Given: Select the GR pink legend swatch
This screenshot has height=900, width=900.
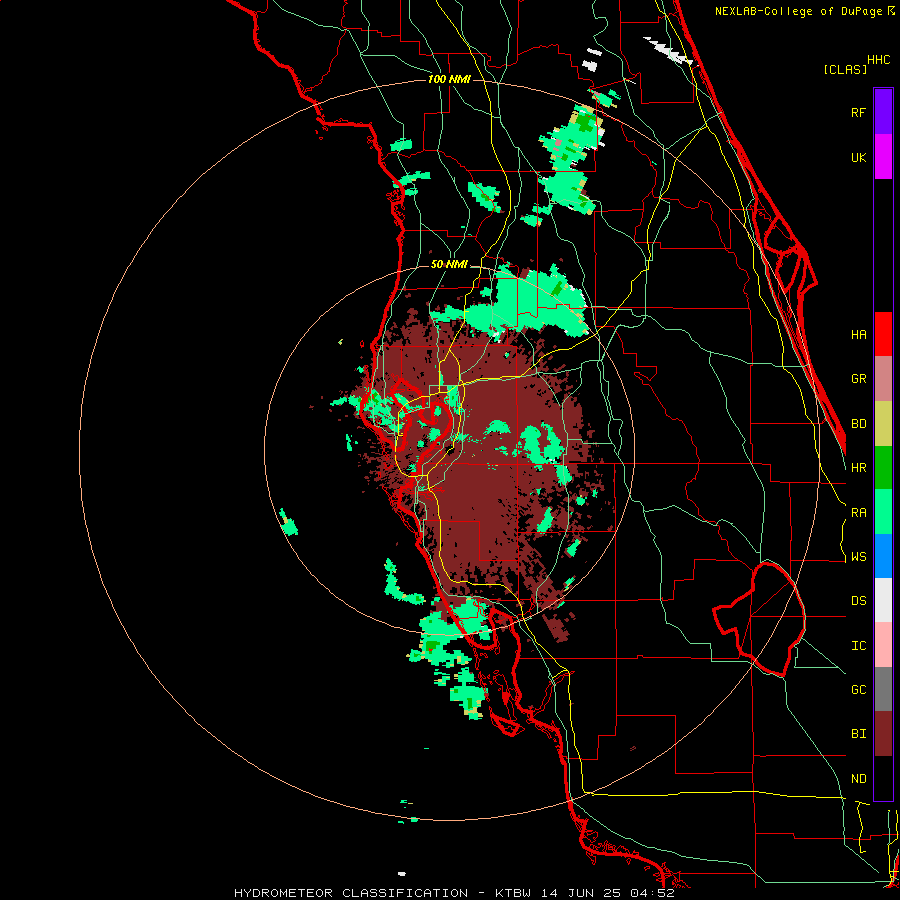Looking at the screenshot, I should (883, 379).
